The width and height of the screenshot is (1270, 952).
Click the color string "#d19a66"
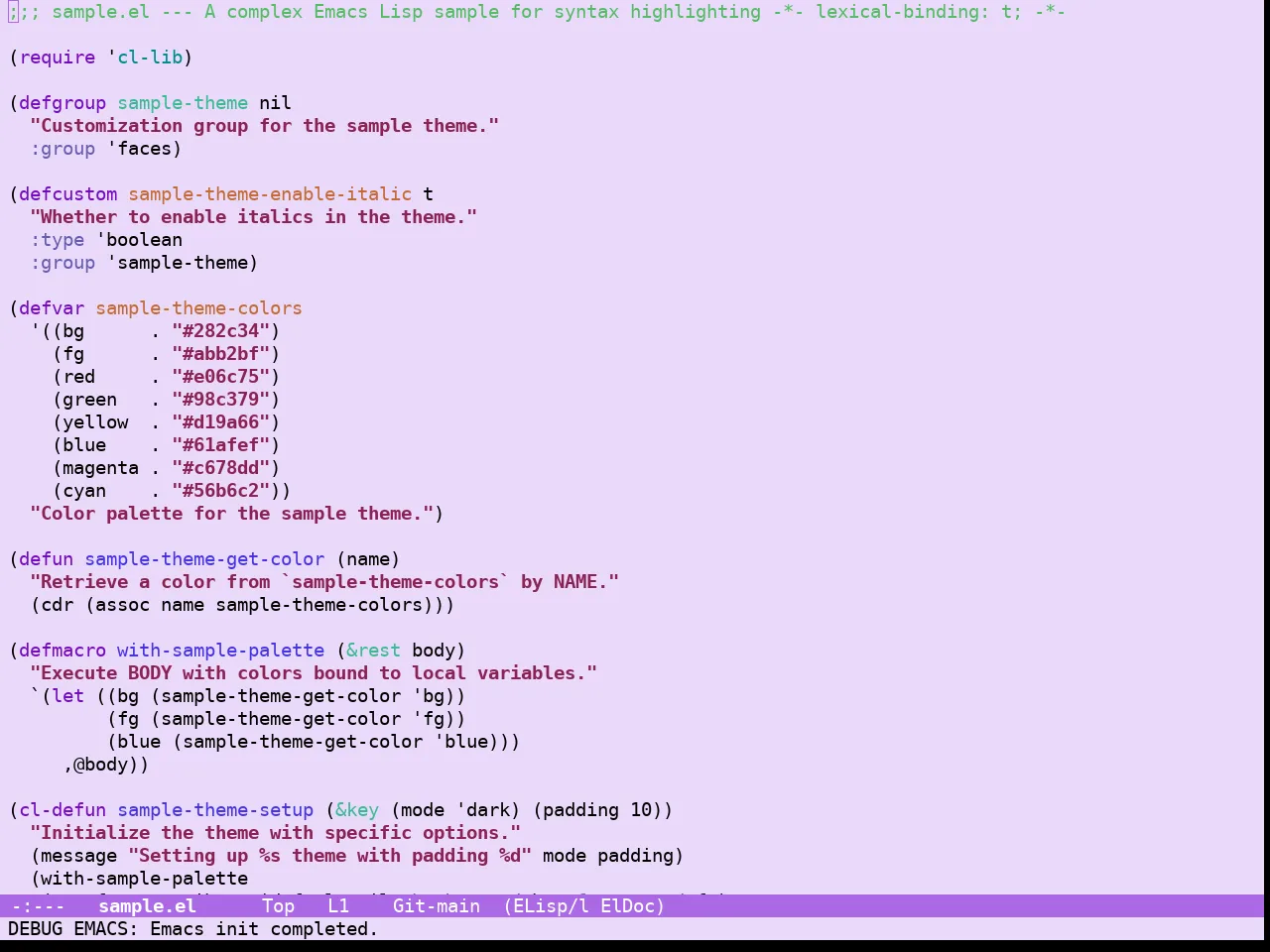pos(220,422)
